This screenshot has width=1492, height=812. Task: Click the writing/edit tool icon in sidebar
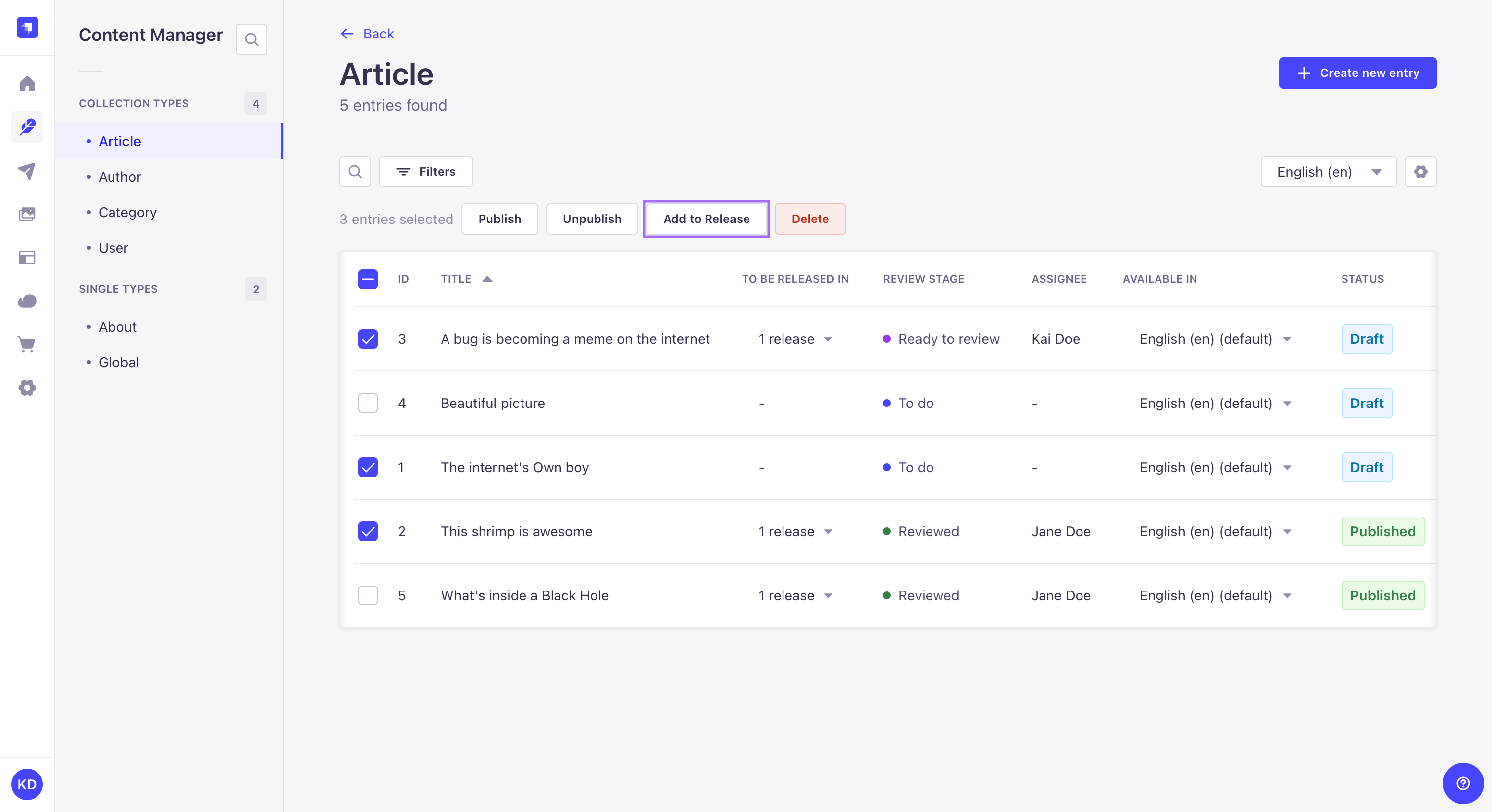(27, 127)
